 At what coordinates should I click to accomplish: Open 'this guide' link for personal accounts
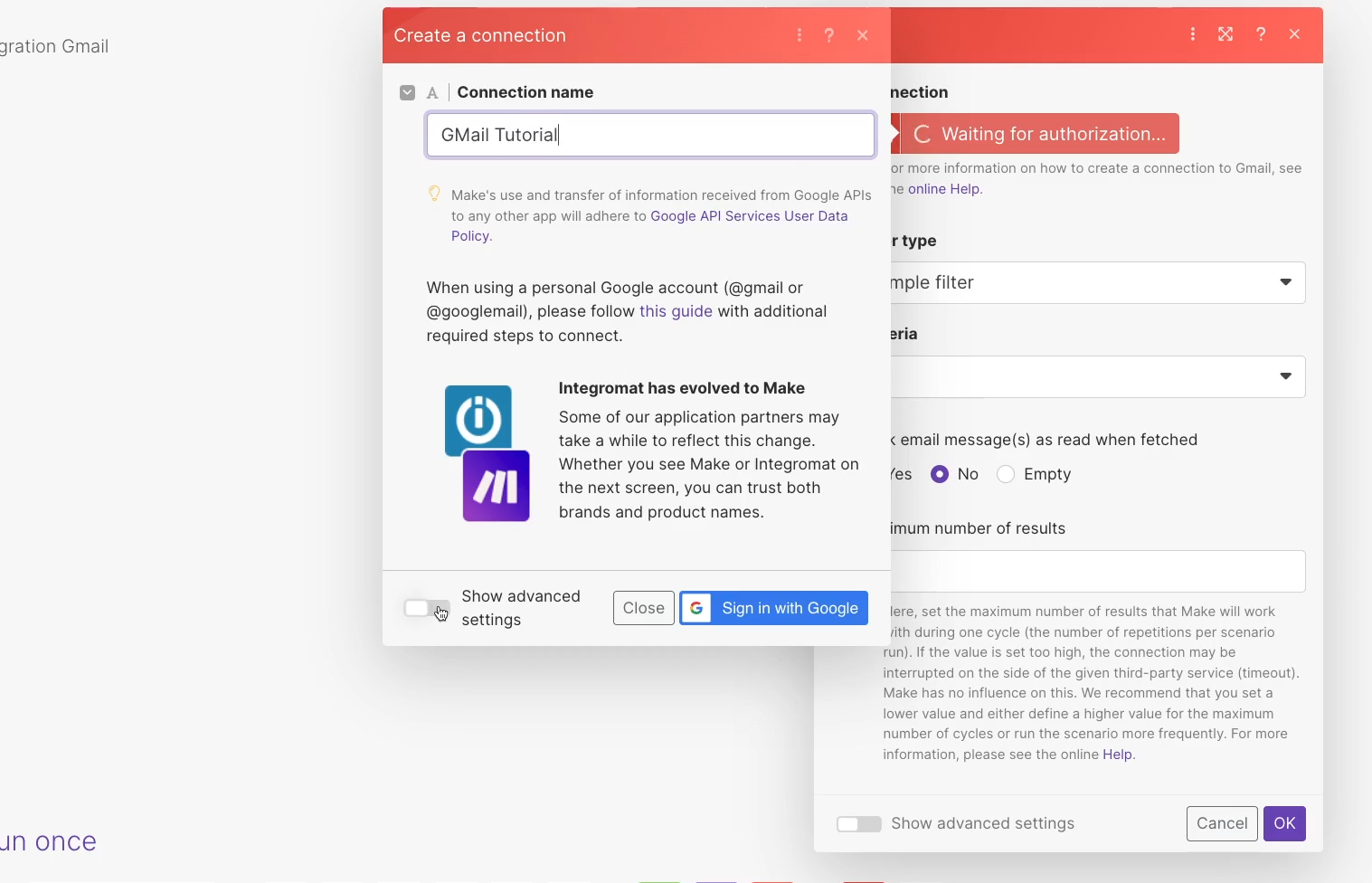coord(676,311)
